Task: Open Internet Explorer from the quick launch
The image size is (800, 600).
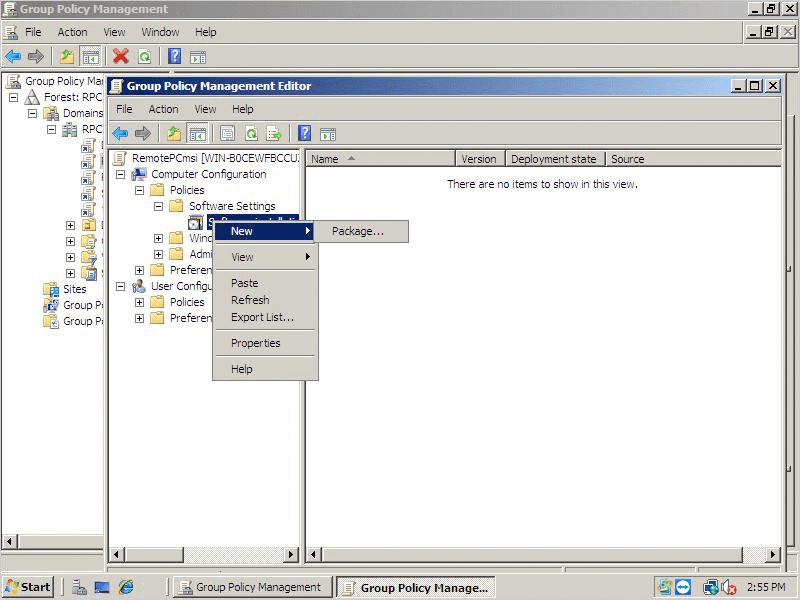Action: [x=126, y=587]
